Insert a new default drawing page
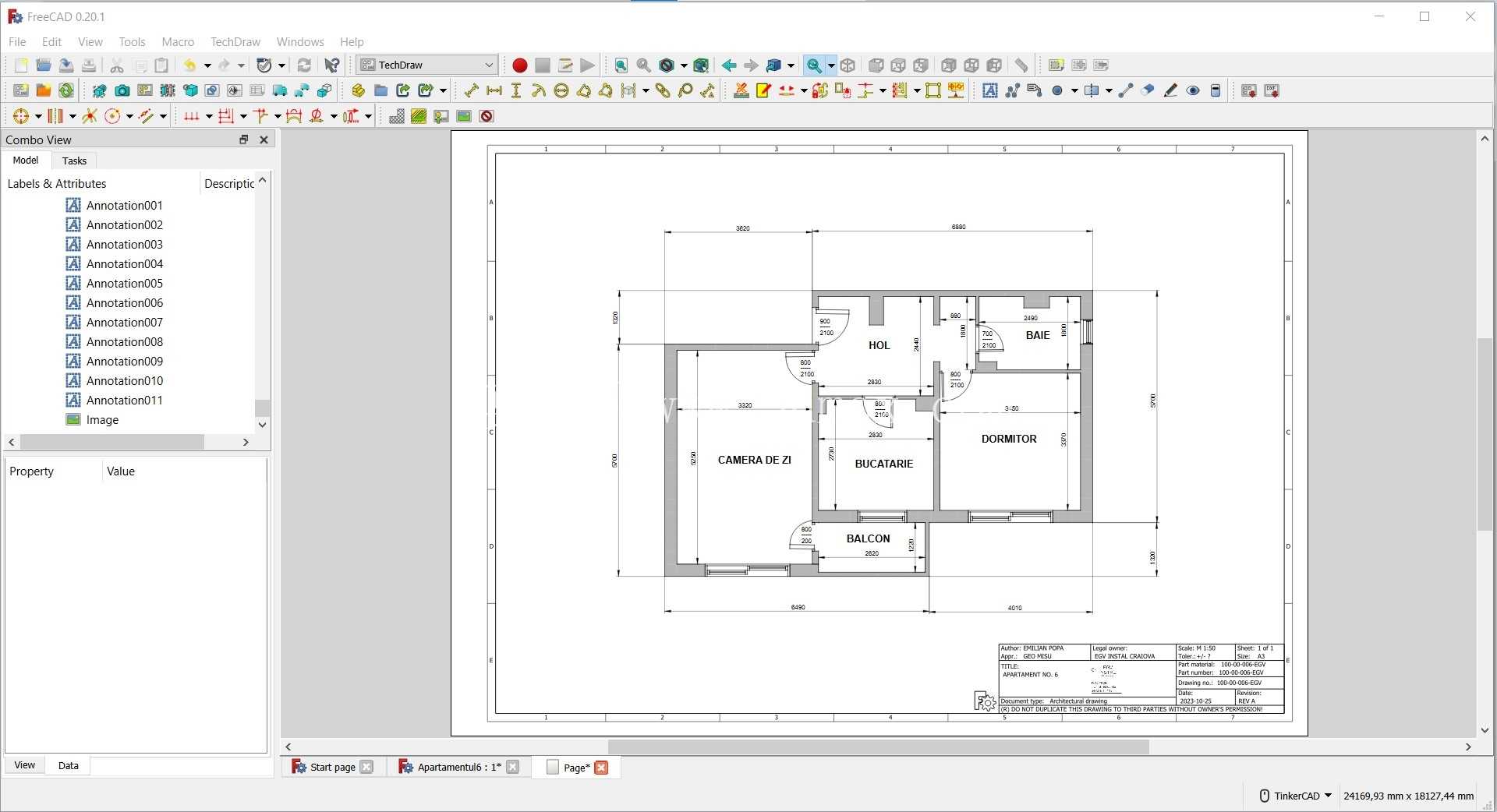 21,90
